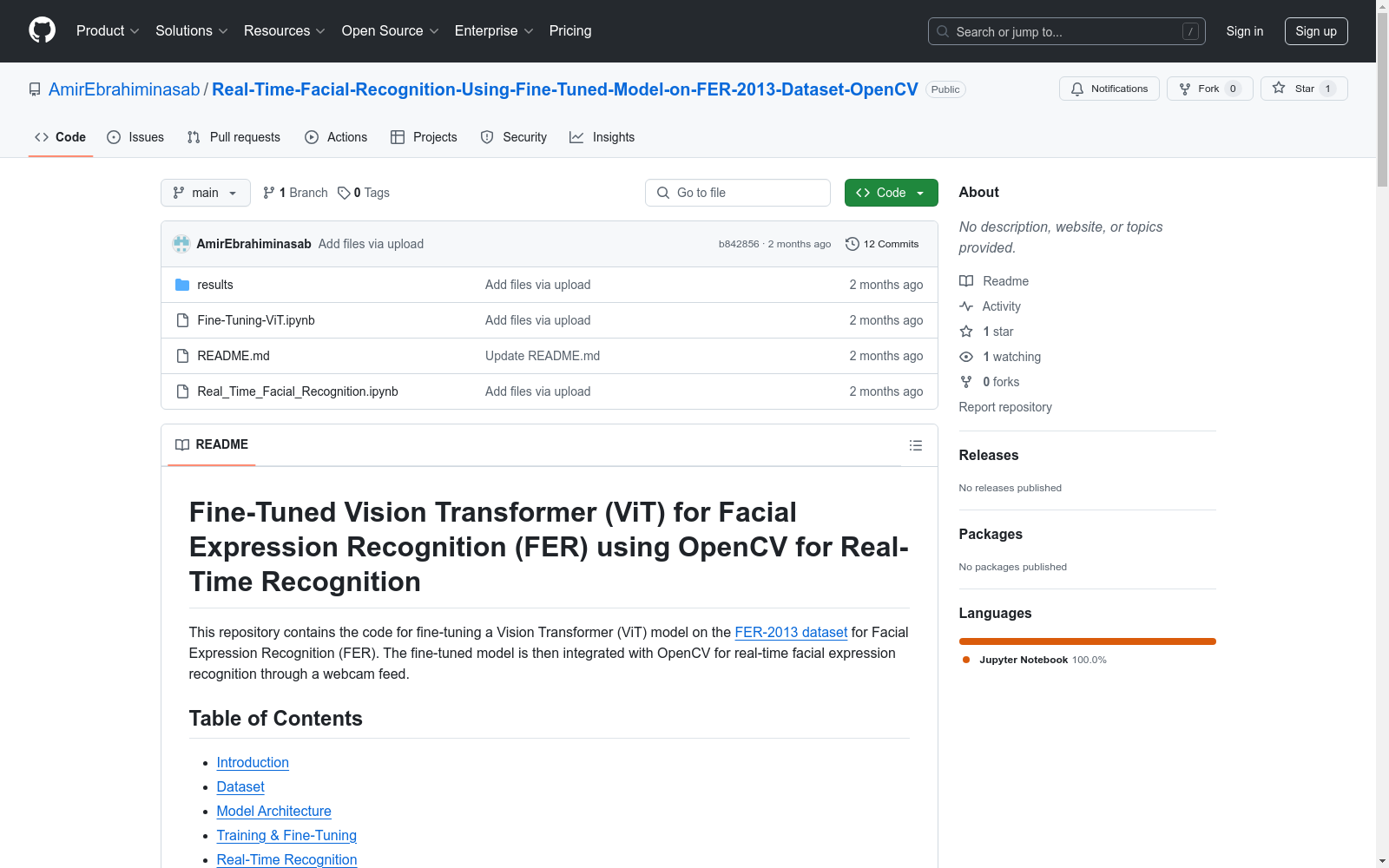Click the Report repository link

[x=1005, y=407]
